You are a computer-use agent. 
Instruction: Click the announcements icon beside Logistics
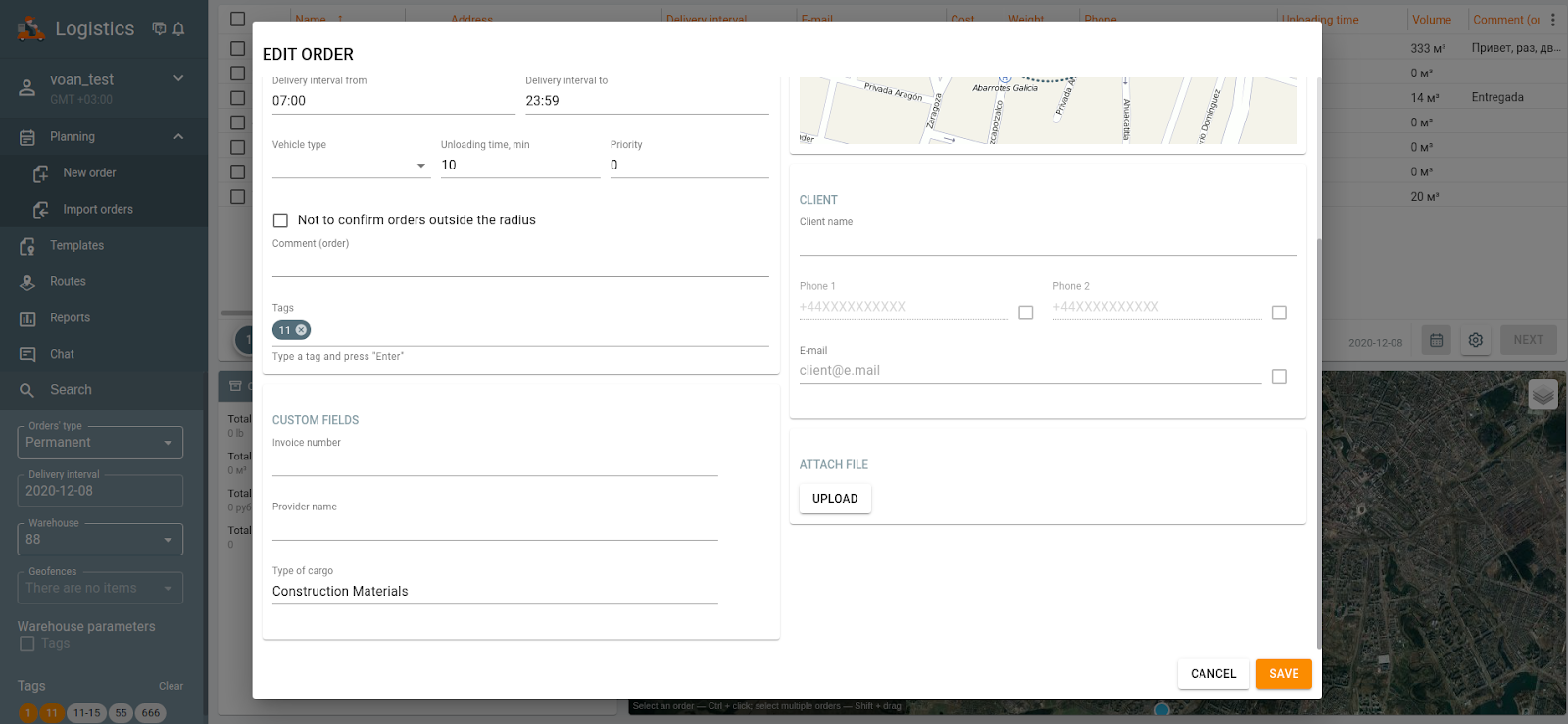click(x=159, y=29)
